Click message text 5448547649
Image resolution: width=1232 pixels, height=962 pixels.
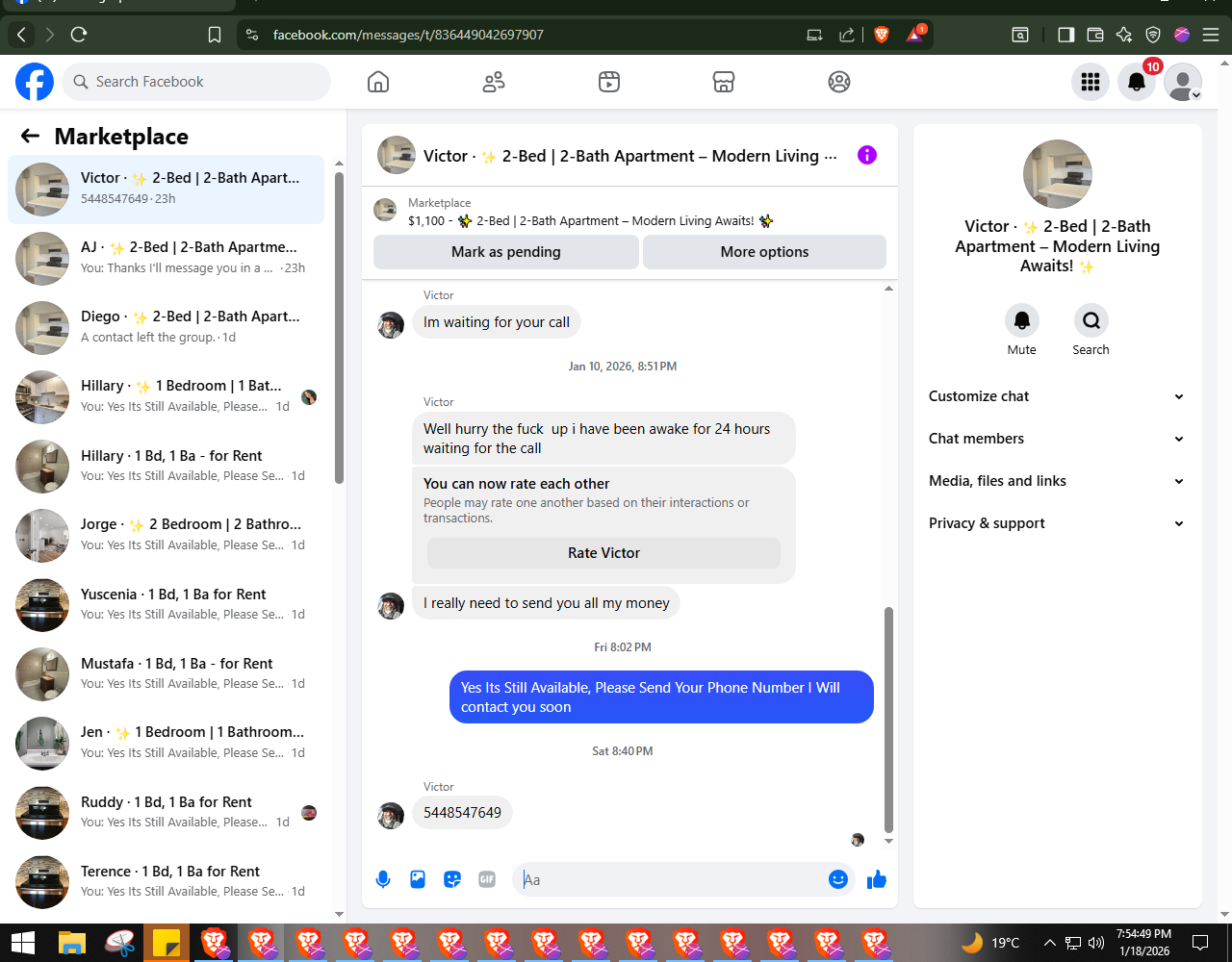pos(462,813)
